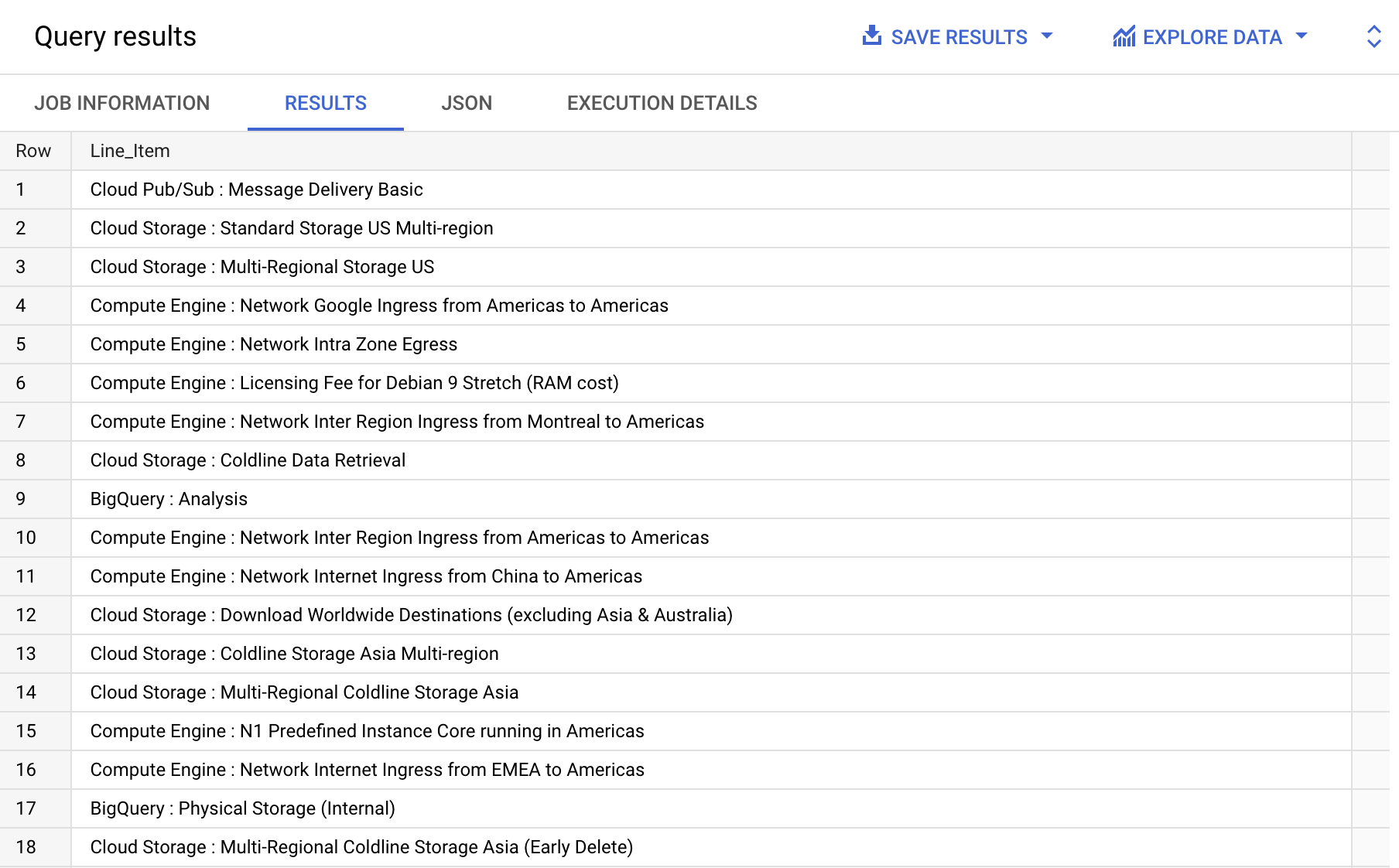Switch to the JOB INFORMATION tab
The height and width of the screenshot is (868, 1399).
click(x=122, y=103)
